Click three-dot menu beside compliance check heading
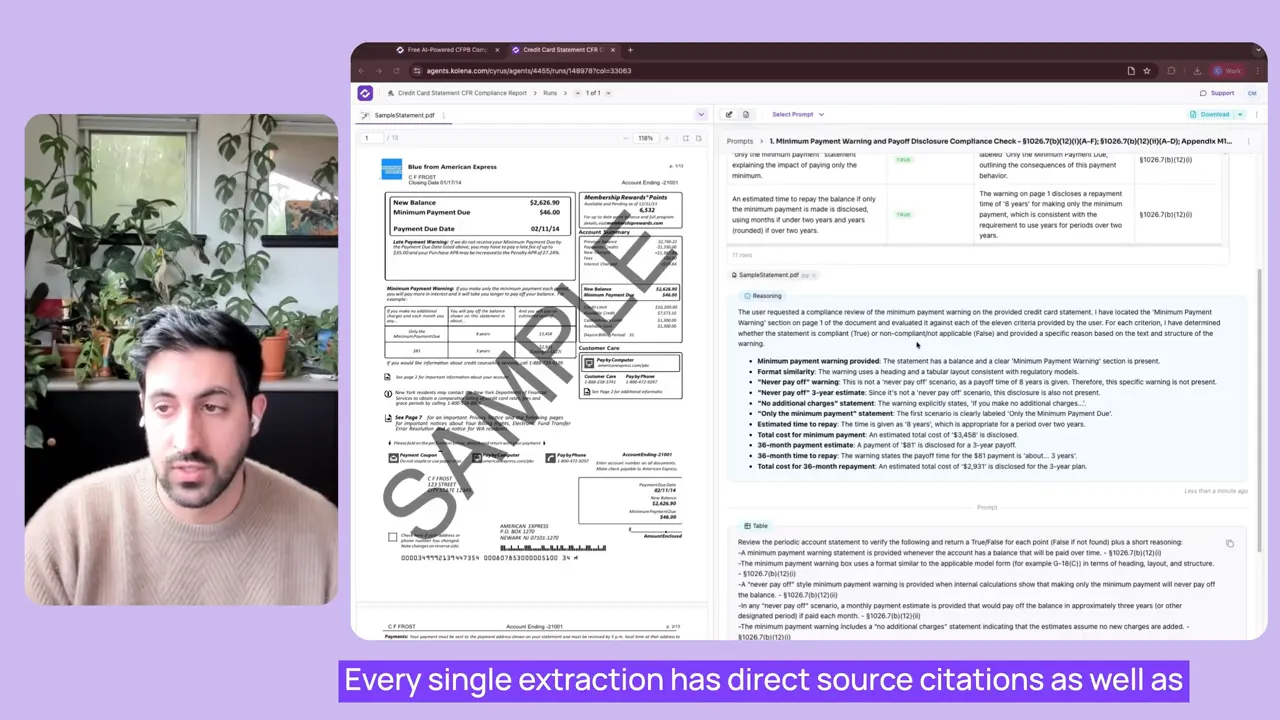Image resolution: width=1280 pixels, height=720 pixels. click(x=1247, y=141)
